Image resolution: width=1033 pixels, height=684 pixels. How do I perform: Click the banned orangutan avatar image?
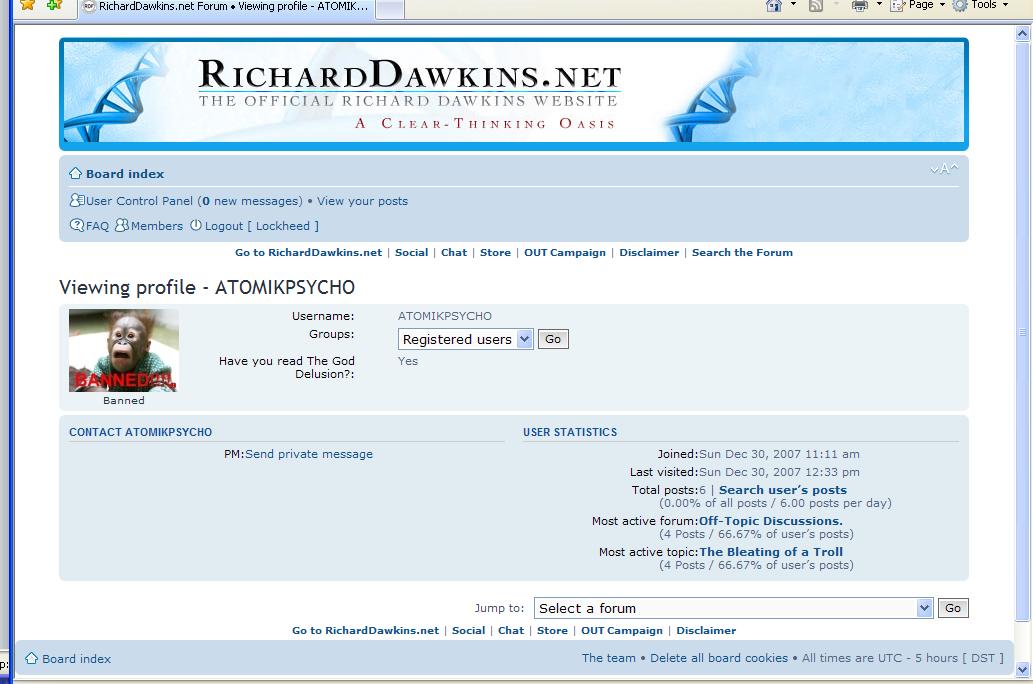[124, 351]
